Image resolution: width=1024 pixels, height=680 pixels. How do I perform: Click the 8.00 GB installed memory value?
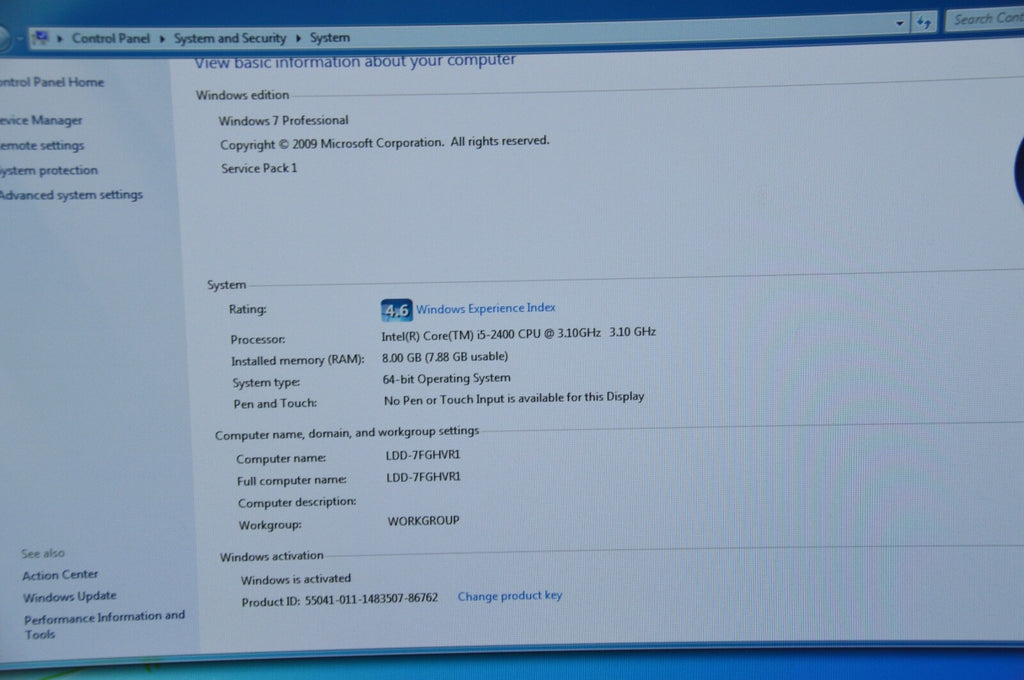[445, 357]
